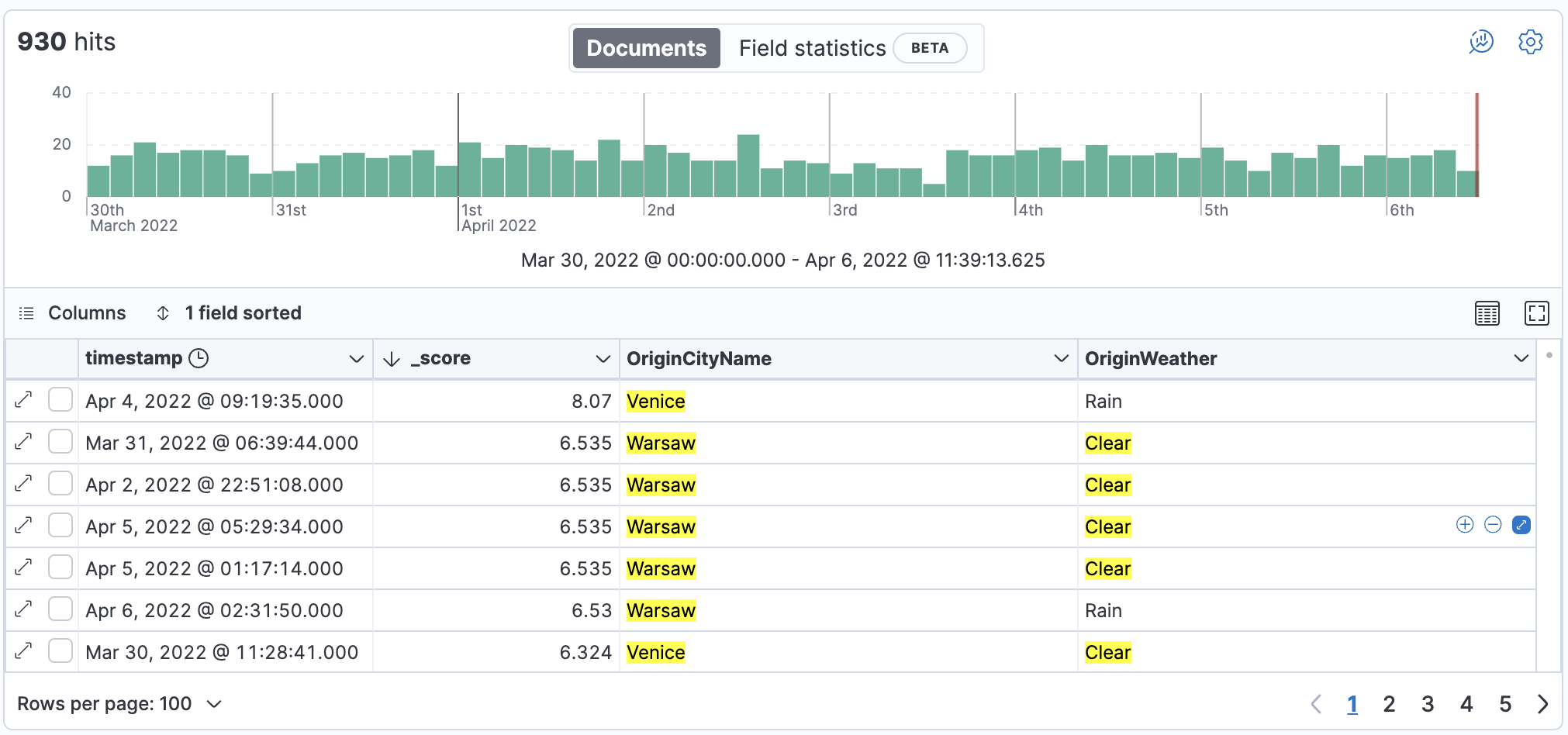1568x735 pixels.
Task: Select checkbox for Apr 4 09:19:35 row
Action: (60, 400)
